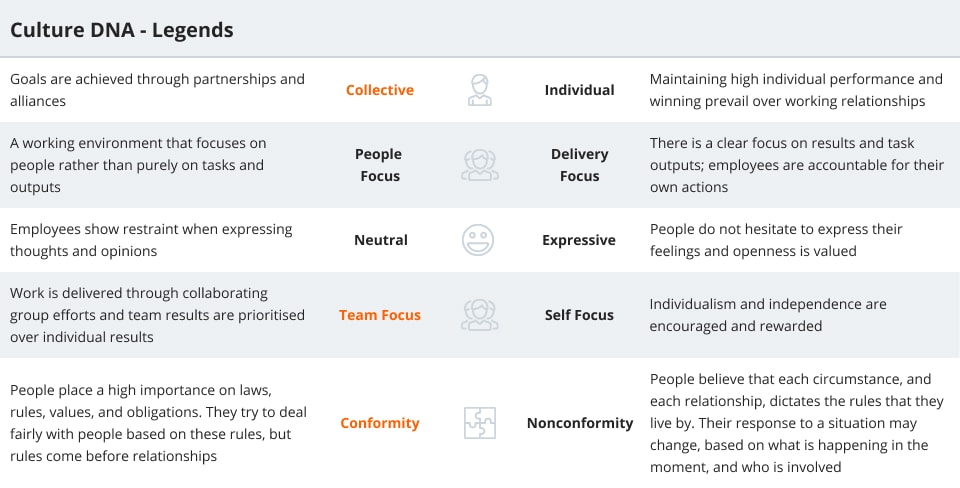Click the orange Conformity label
The height and width of the screenshot is (488, 960).
pos(380,423)
